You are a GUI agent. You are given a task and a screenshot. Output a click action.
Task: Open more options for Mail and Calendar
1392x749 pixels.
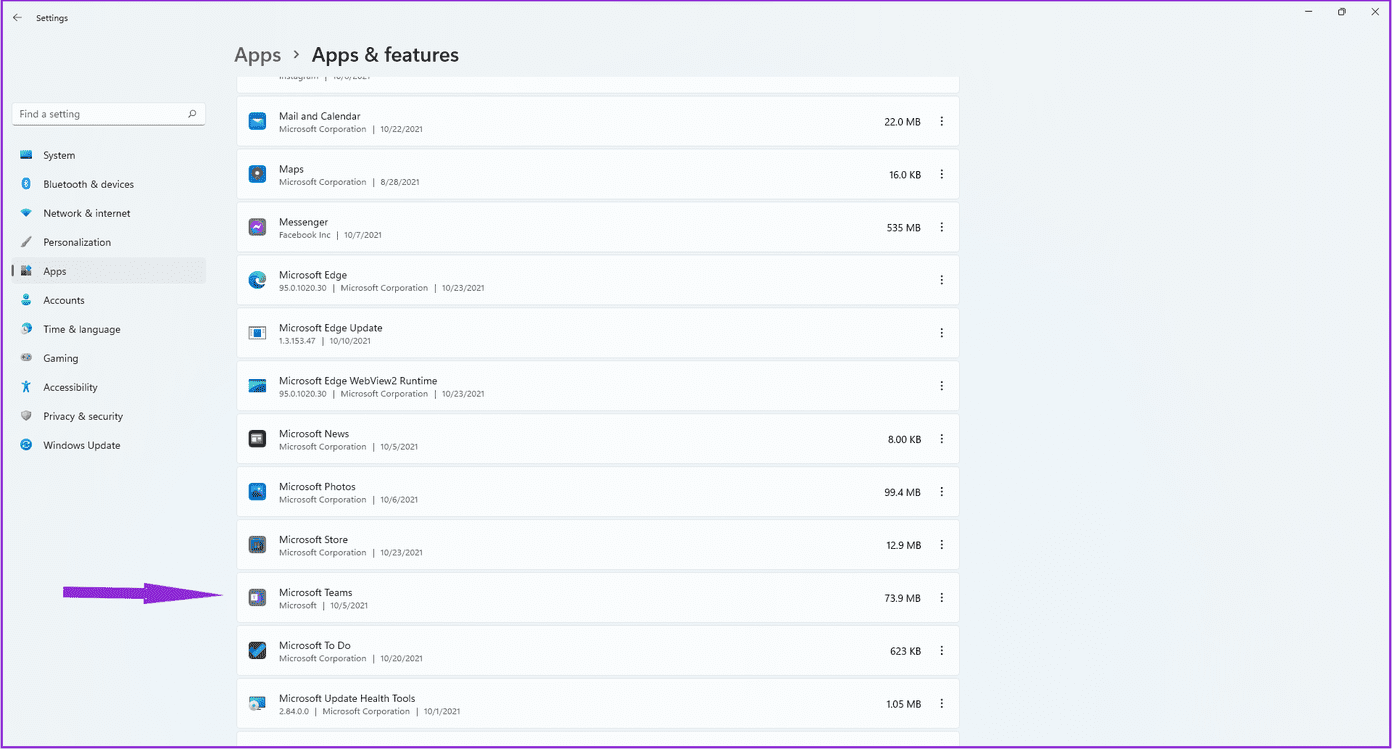(941, 122)
